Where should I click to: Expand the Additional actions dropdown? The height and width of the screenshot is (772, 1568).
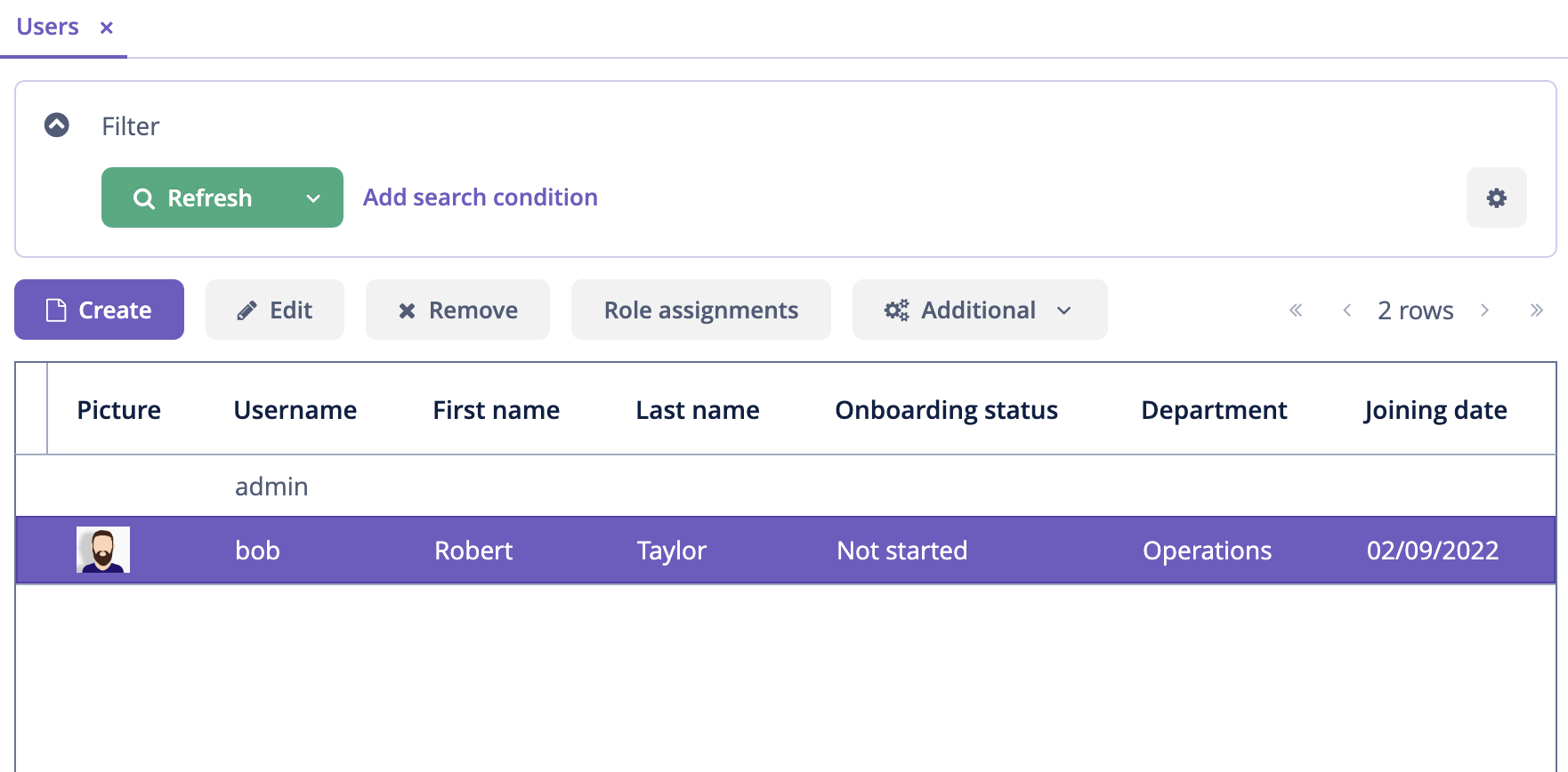pyautogui.click(x=980, y=310)
